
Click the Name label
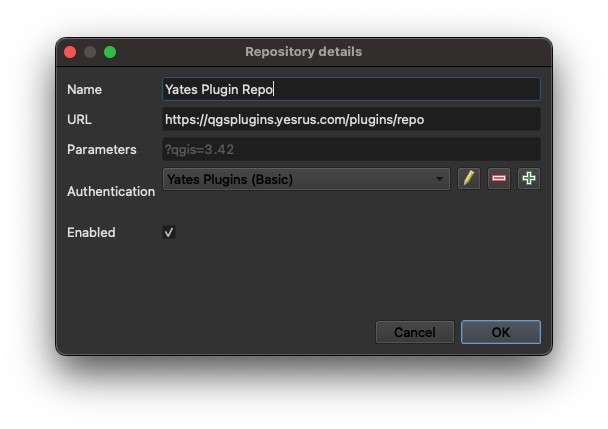pos(85,90)
